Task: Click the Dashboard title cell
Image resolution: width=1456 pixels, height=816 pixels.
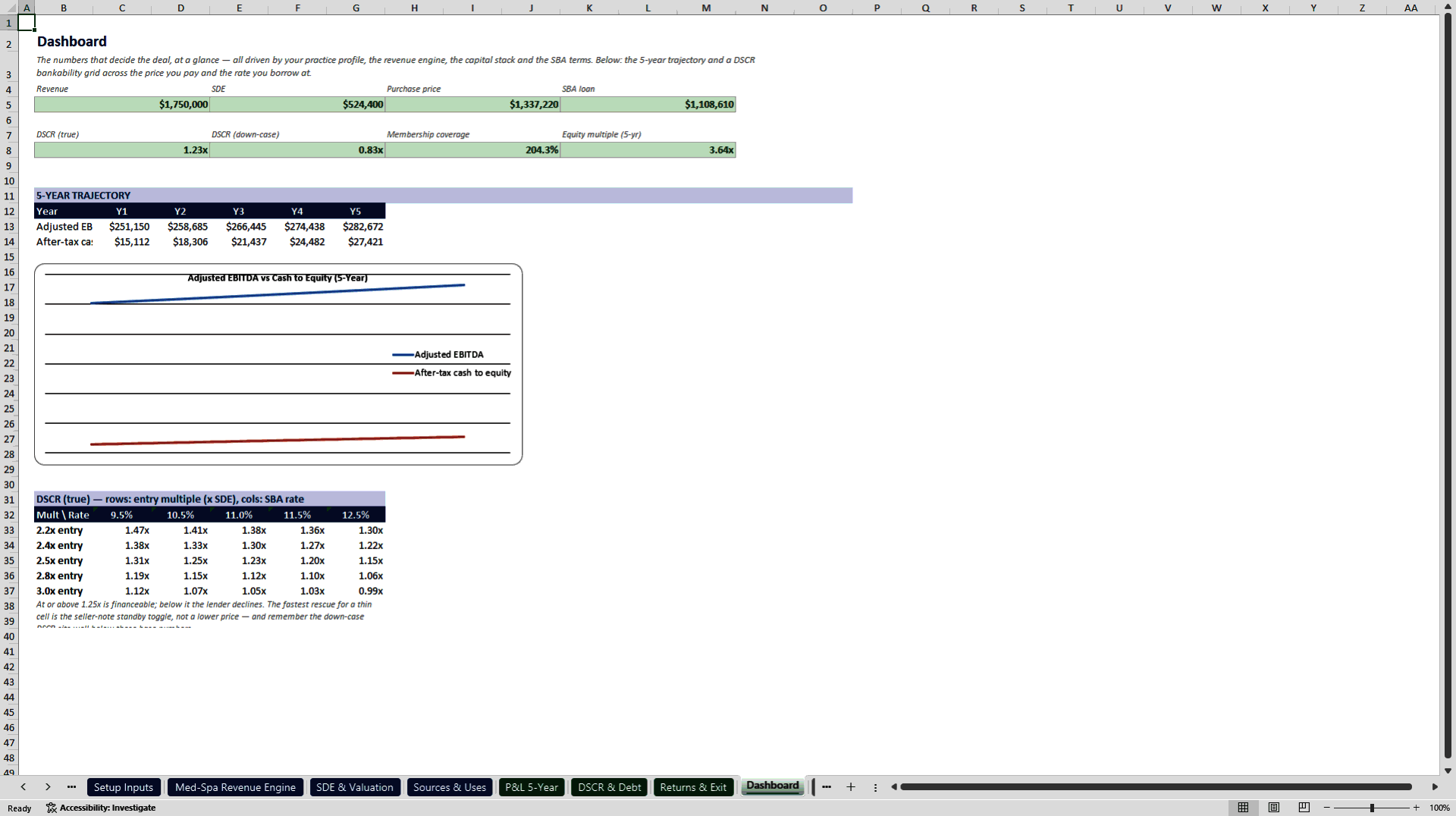Action: 72,42
